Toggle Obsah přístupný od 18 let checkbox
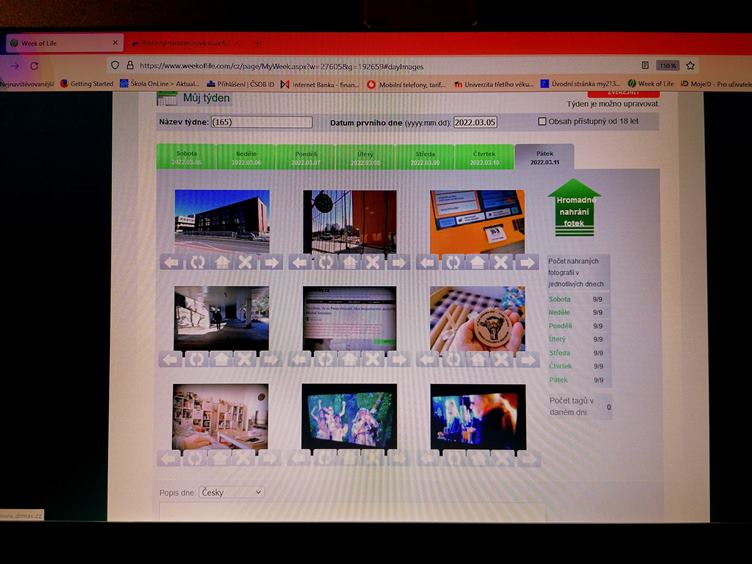 [x=542, y=121]
